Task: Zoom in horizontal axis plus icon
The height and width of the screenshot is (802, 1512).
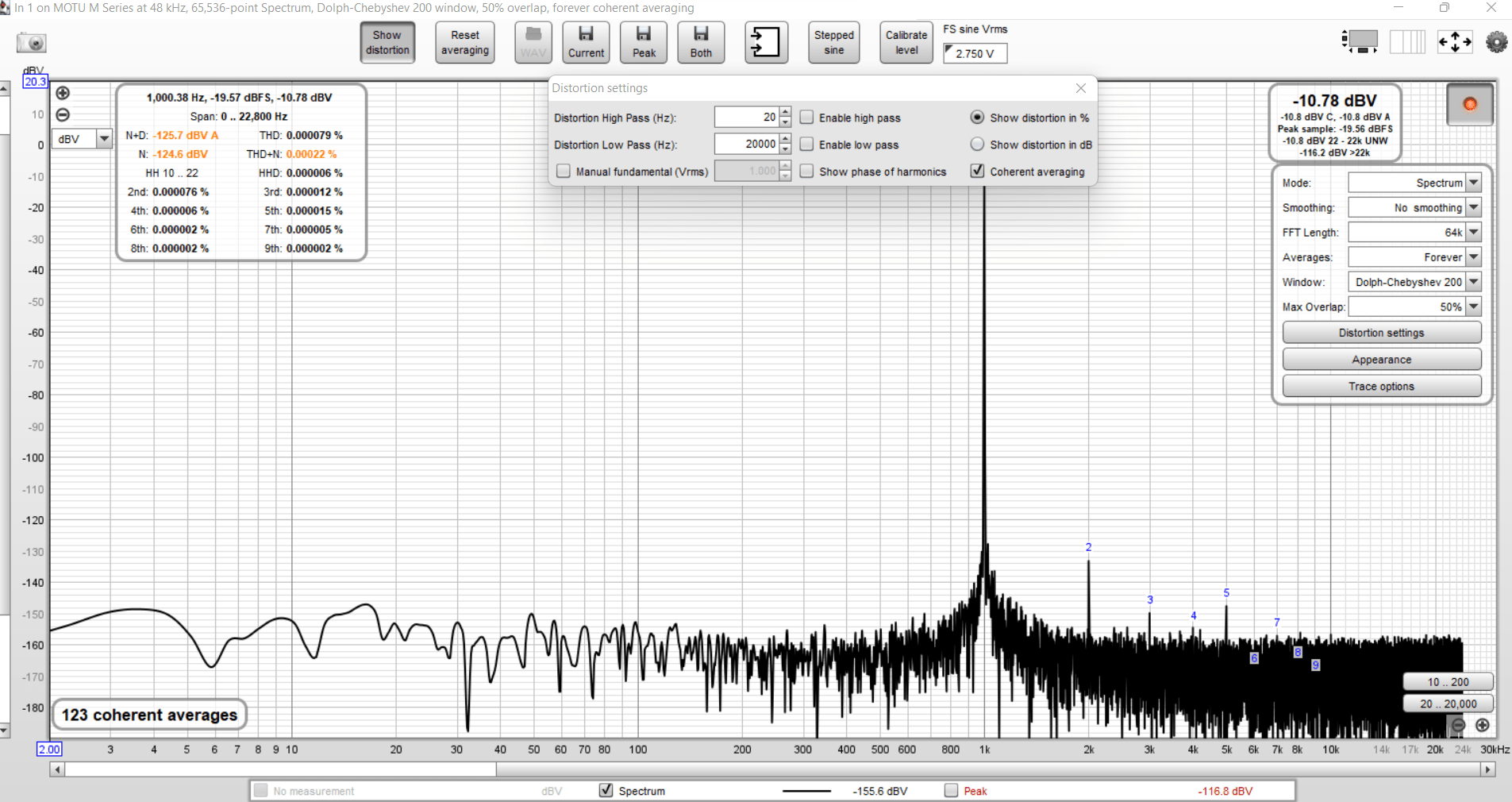Action: (x=1482, y=725)
